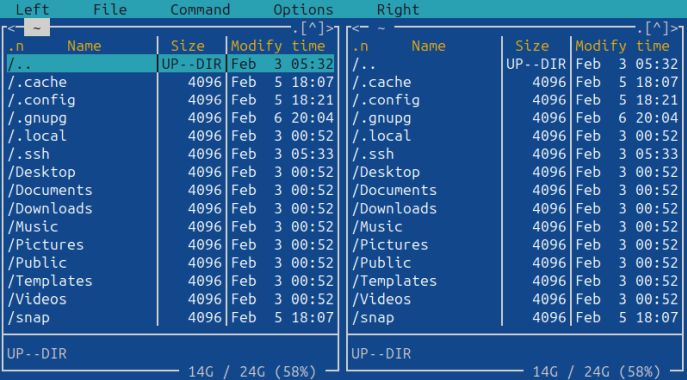Click the highlighted ~ path in left panel

37,28
